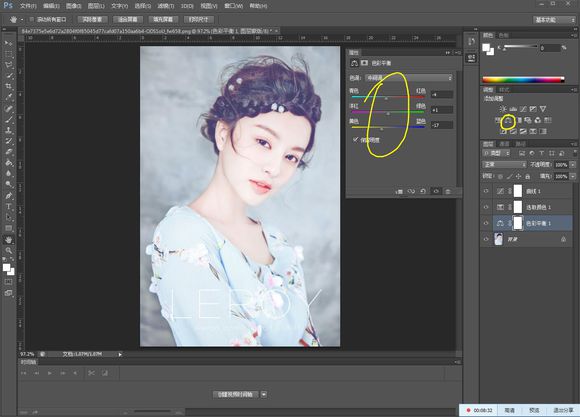Select the Pen tool
The height and width of the screenshot is (417, 580).
[x=8, y=195]
